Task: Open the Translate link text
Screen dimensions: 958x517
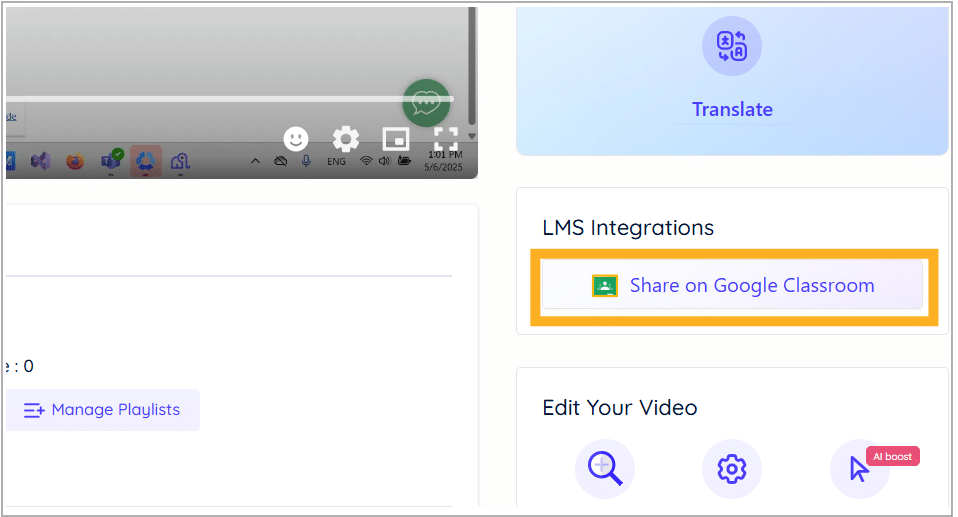Action: 732,109
